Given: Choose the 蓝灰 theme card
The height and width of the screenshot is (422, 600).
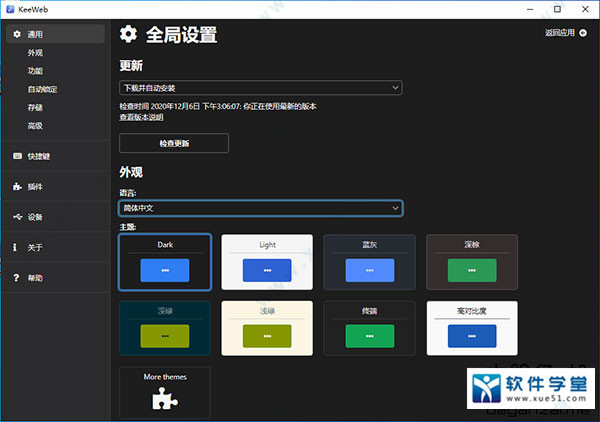Looking at the screenshot, I should pos(370,262).
